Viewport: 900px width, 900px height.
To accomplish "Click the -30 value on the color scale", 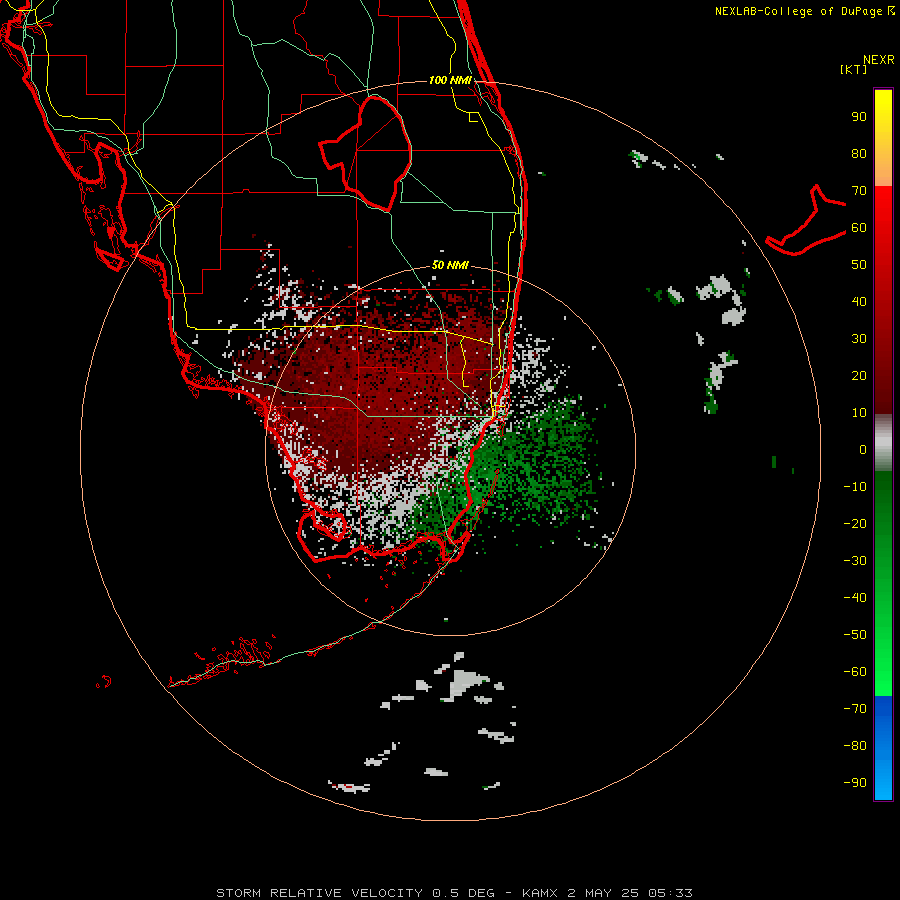I will pos(855,561).
